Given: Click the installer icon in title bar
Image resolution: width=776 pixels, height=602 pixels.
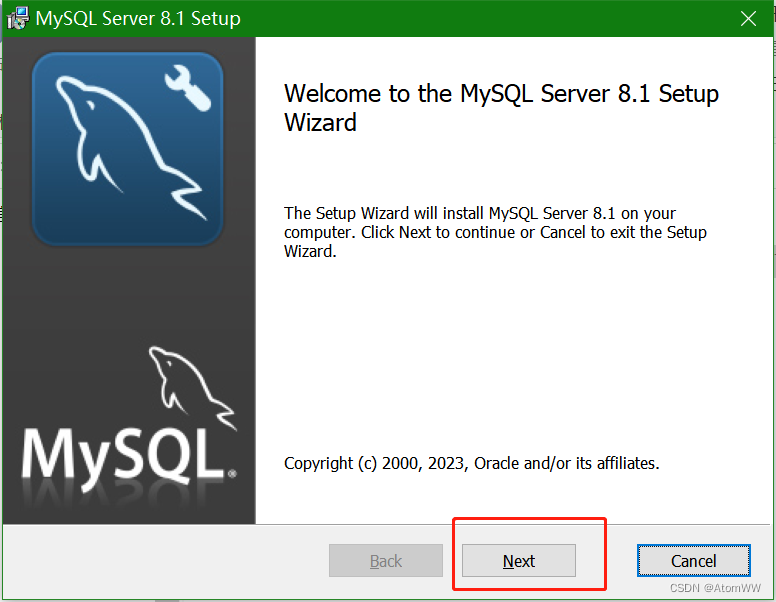Looking at the screenshot, I should tap(18, 18).
